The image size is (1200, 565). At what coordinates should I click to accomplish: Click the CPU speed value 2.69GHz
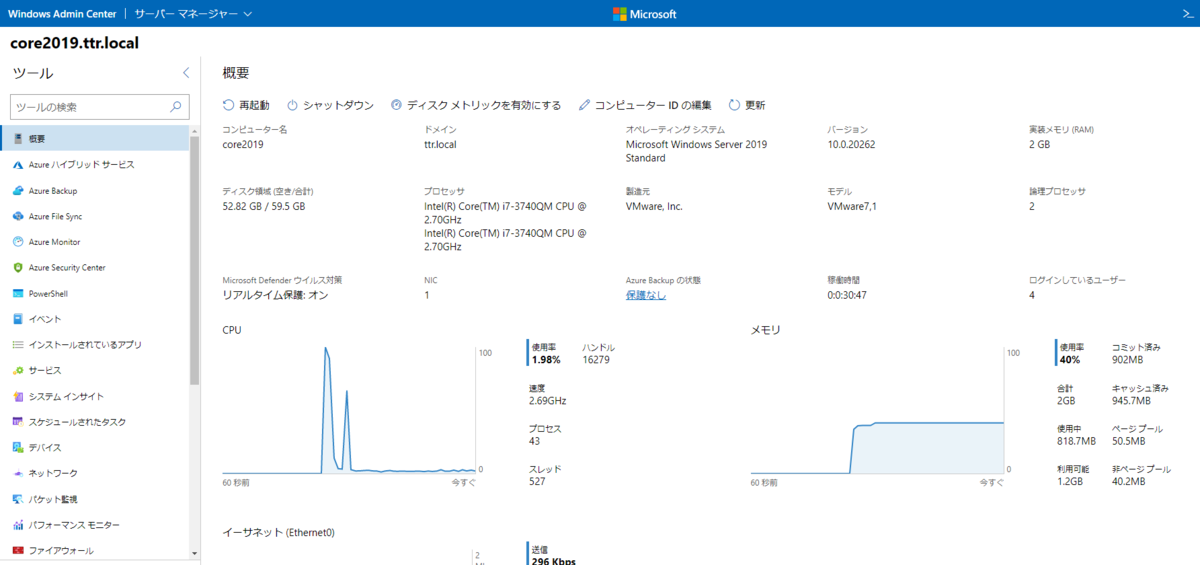(x=548, y=401)
